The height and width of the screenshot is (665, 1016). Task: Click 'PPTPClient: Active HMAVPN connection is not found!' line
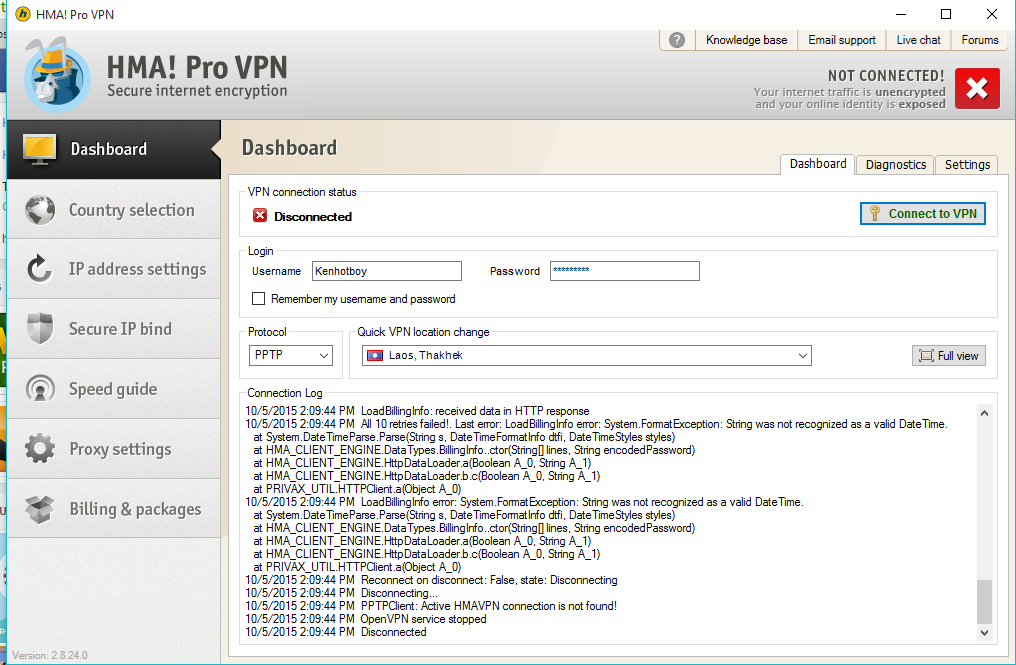coord(431,606)
